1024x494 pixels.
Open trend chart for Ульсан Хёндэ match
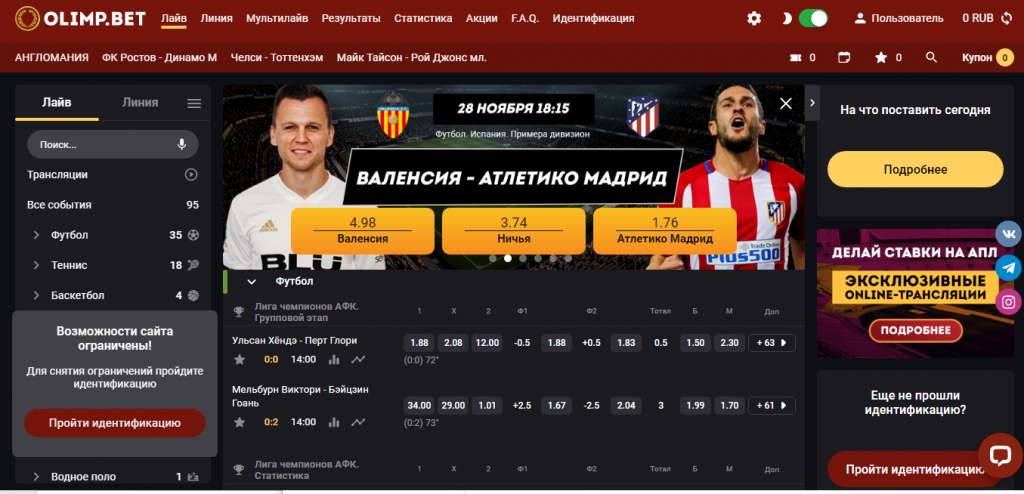358,359
